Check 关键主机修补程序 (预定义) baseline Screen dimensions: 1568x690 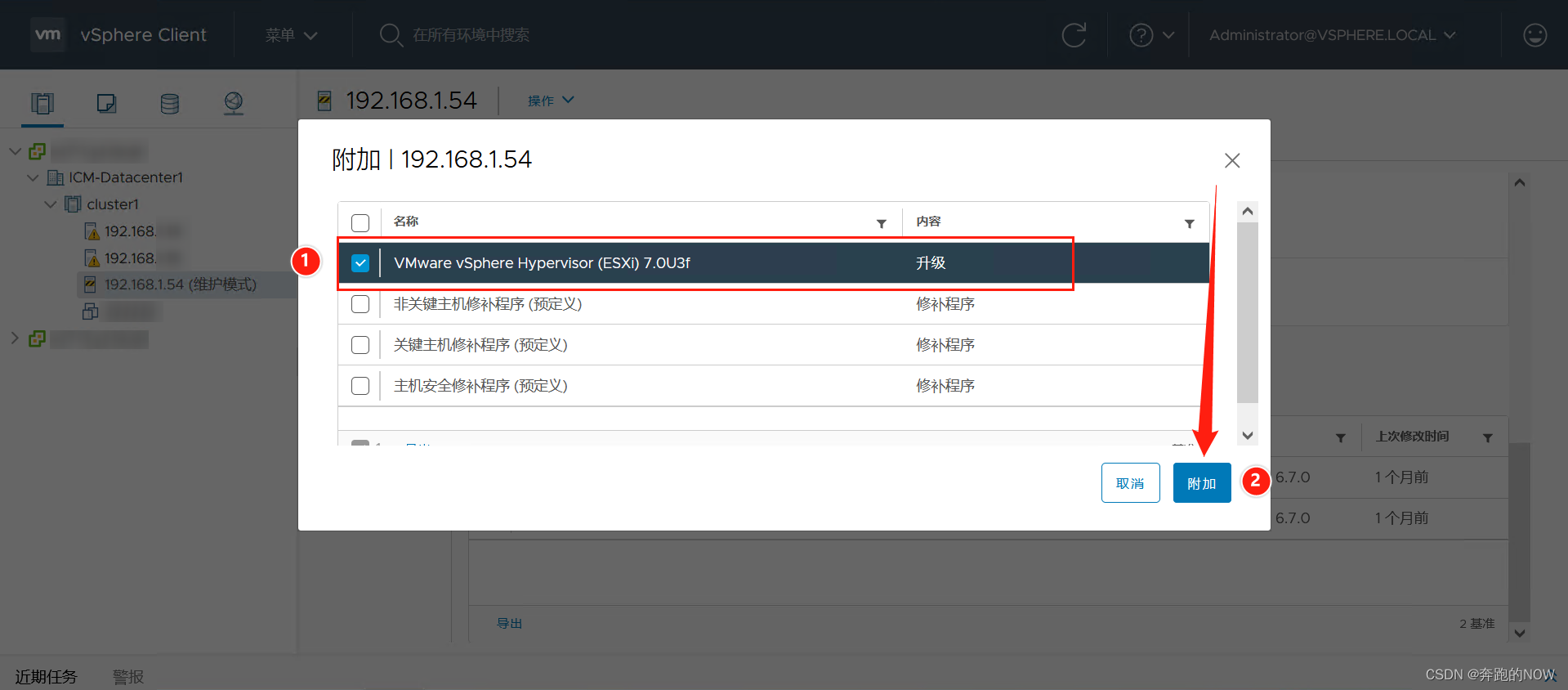(x=360, y=345)
